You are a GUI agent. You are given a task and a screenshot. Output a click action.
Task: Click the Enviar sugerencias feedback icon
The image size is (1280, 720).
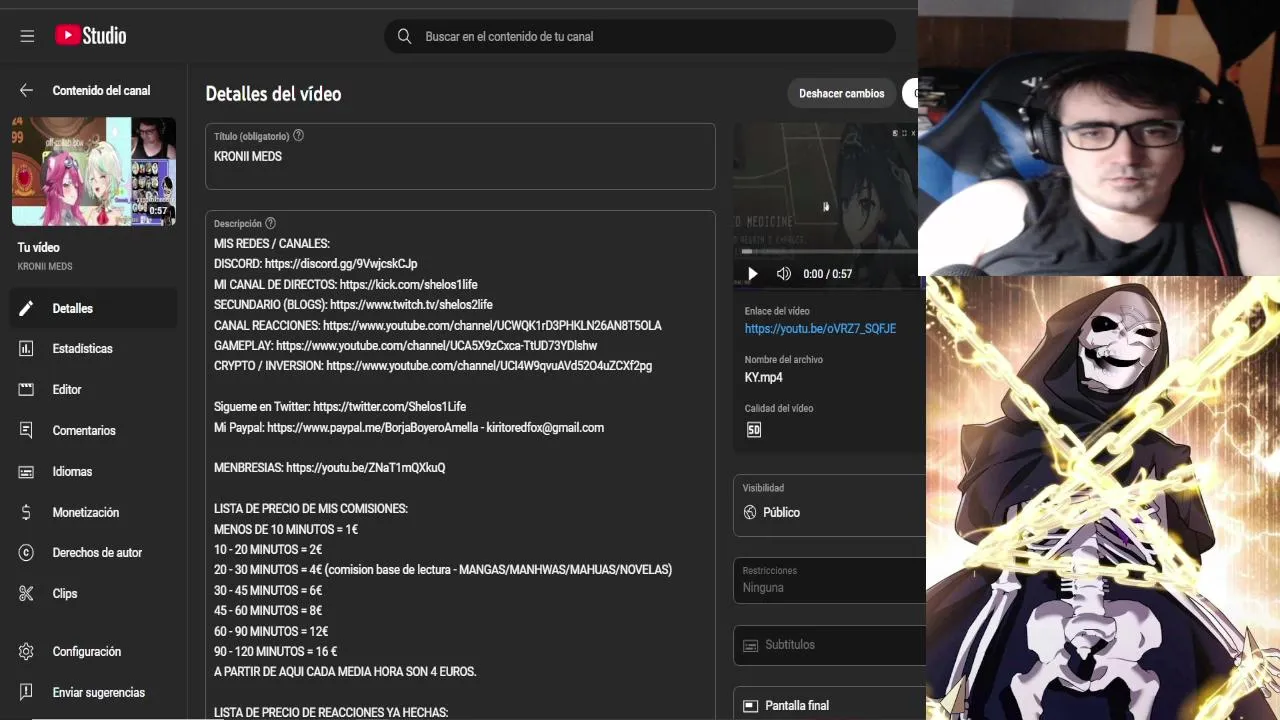[27, 692]
